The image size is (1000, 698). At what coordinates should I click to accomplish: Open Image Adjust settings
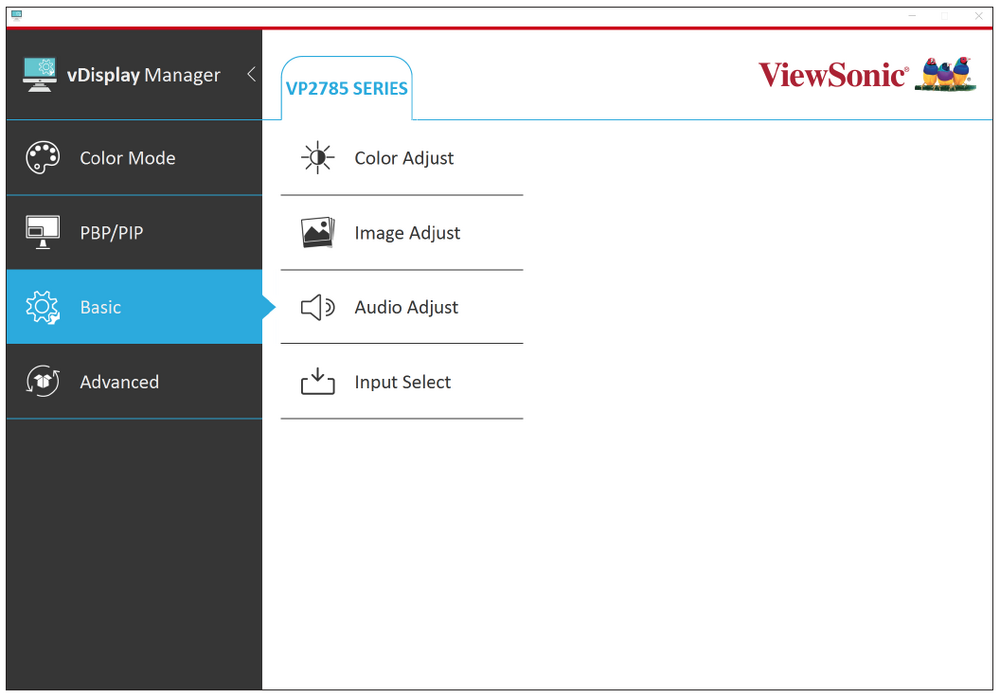[x=402, y=232]
